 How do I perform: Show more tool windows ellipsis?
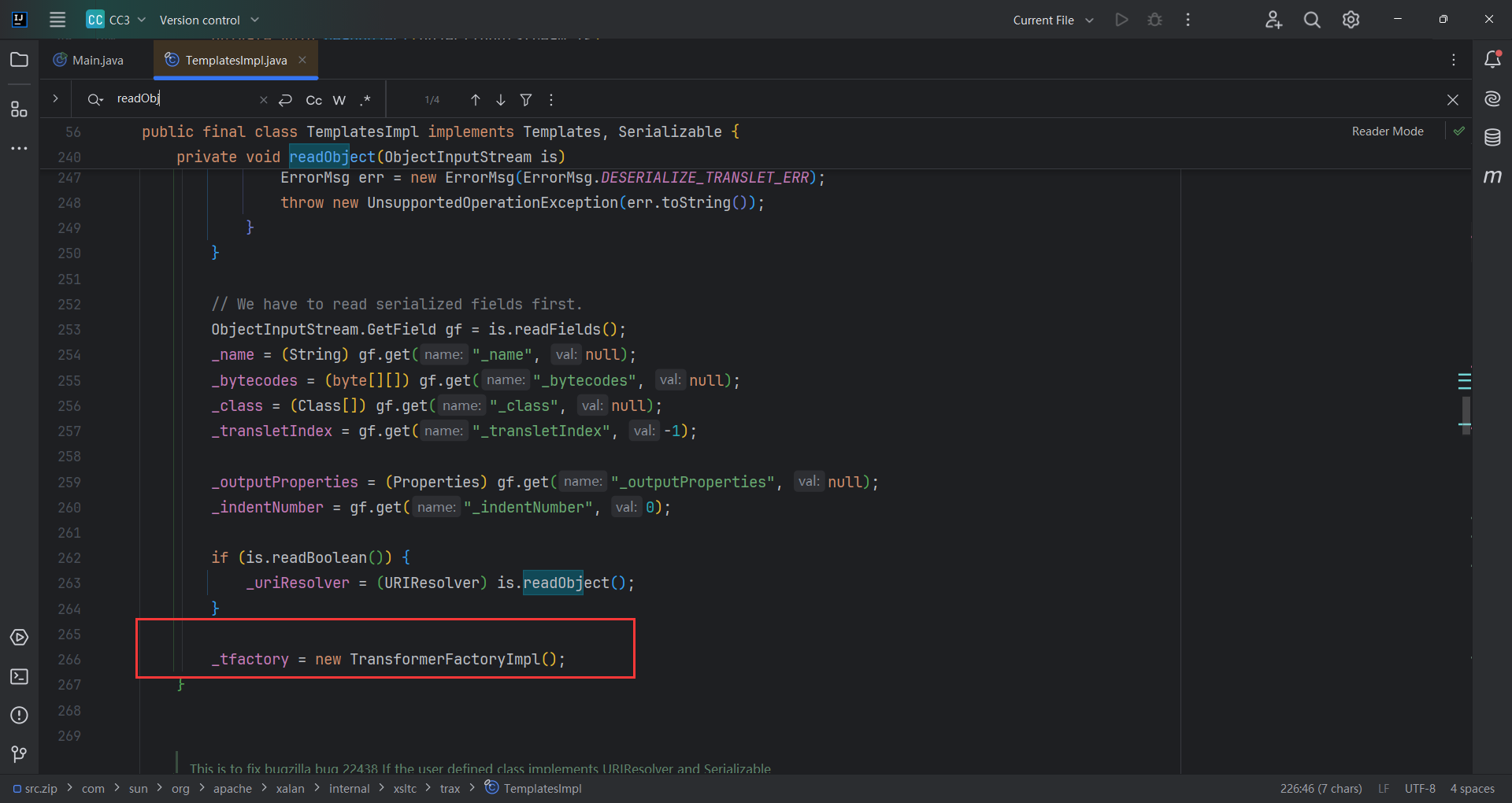pos(20,148)
